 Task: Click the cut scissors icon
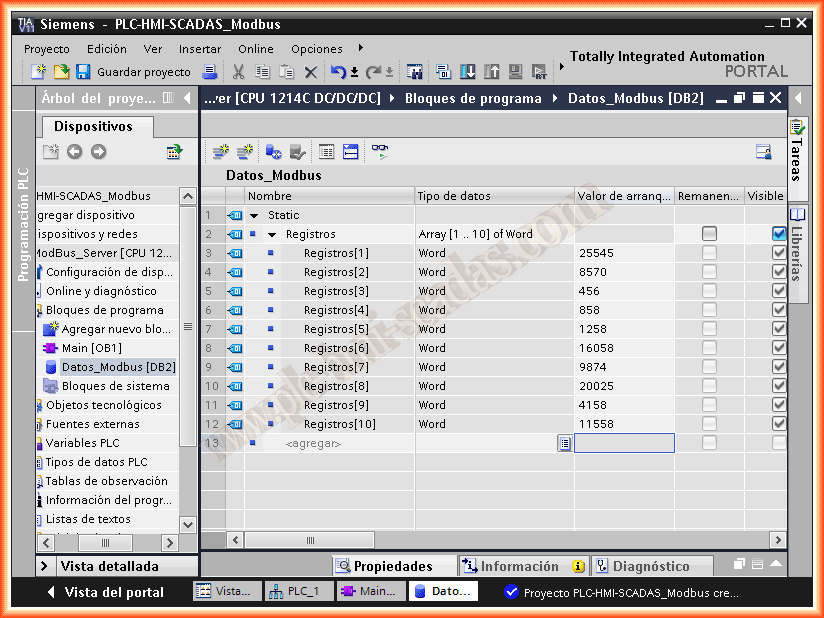tap(238, 72)
